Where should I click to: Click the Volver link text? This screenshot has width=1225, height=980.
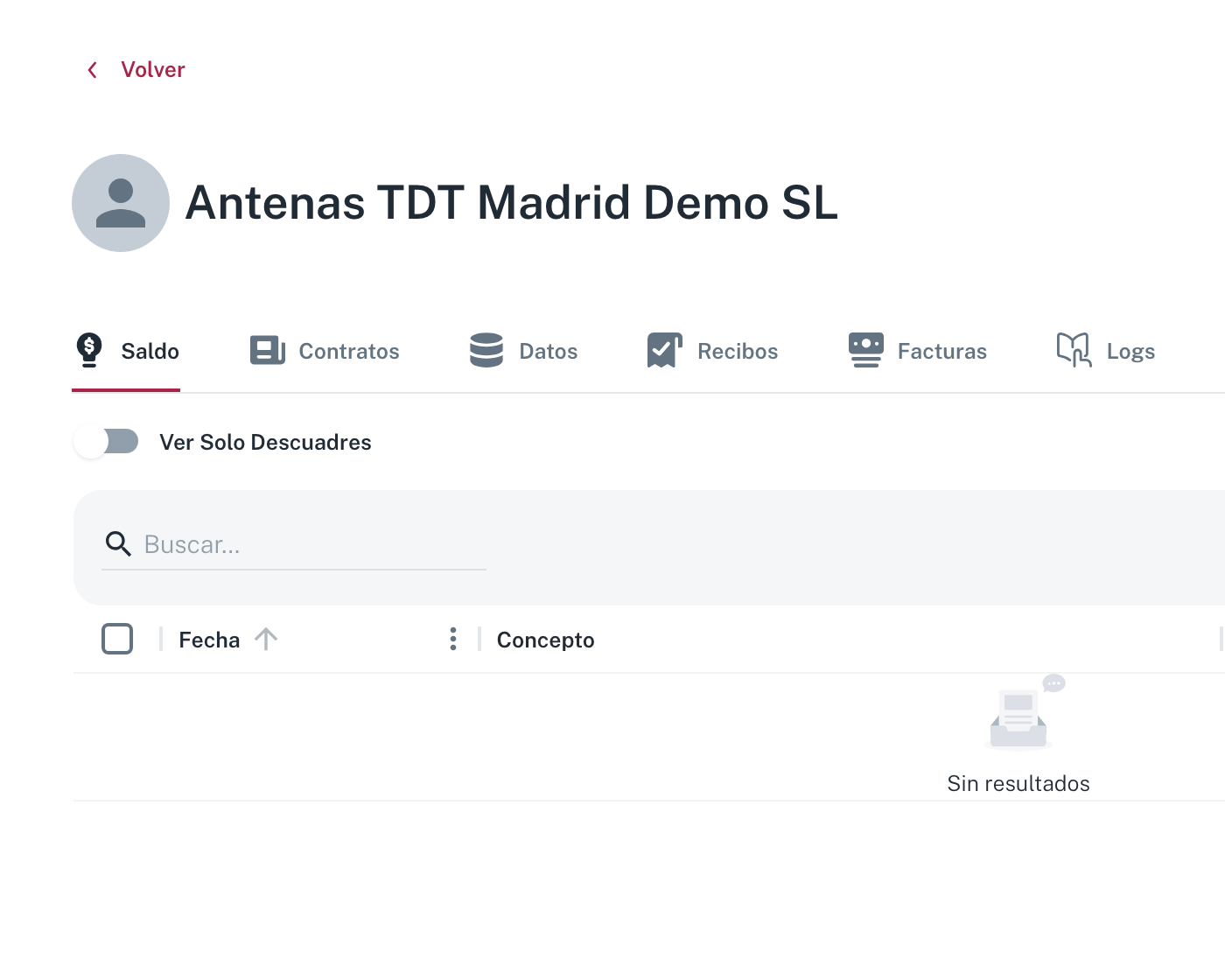pos(153,70)
